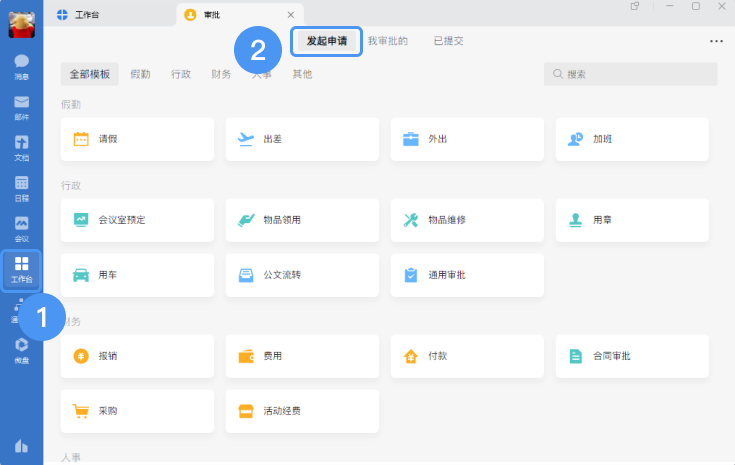Switch to the 我审批的 tab

click(x=387, y=41)
